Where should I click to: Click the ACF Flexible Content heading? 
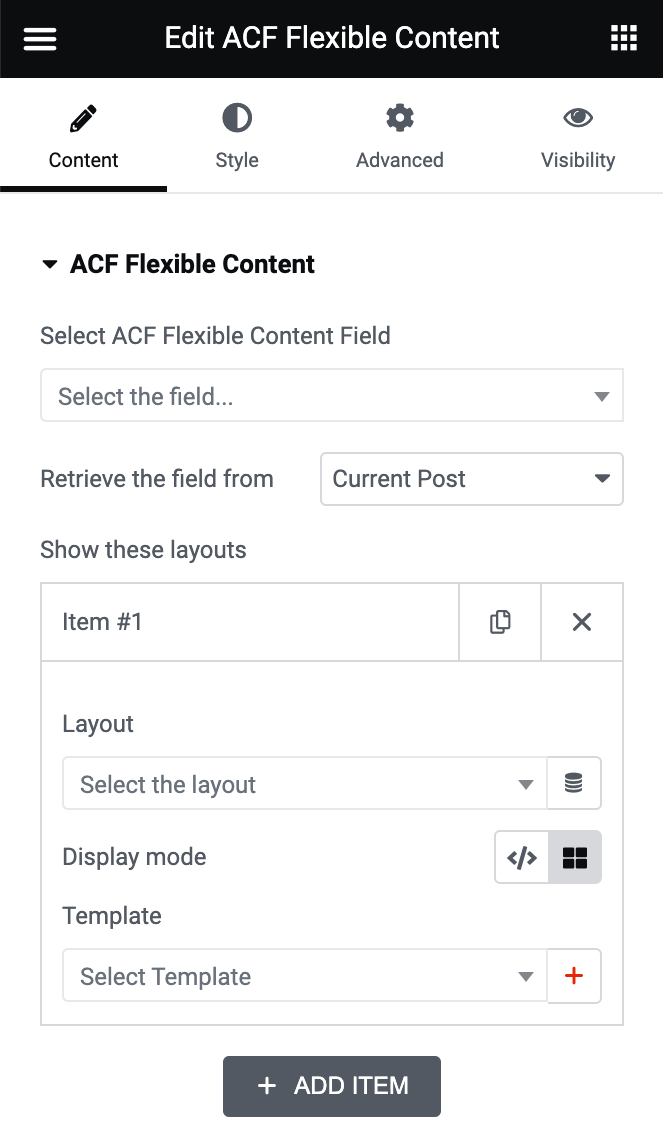(x=191, y=264)
